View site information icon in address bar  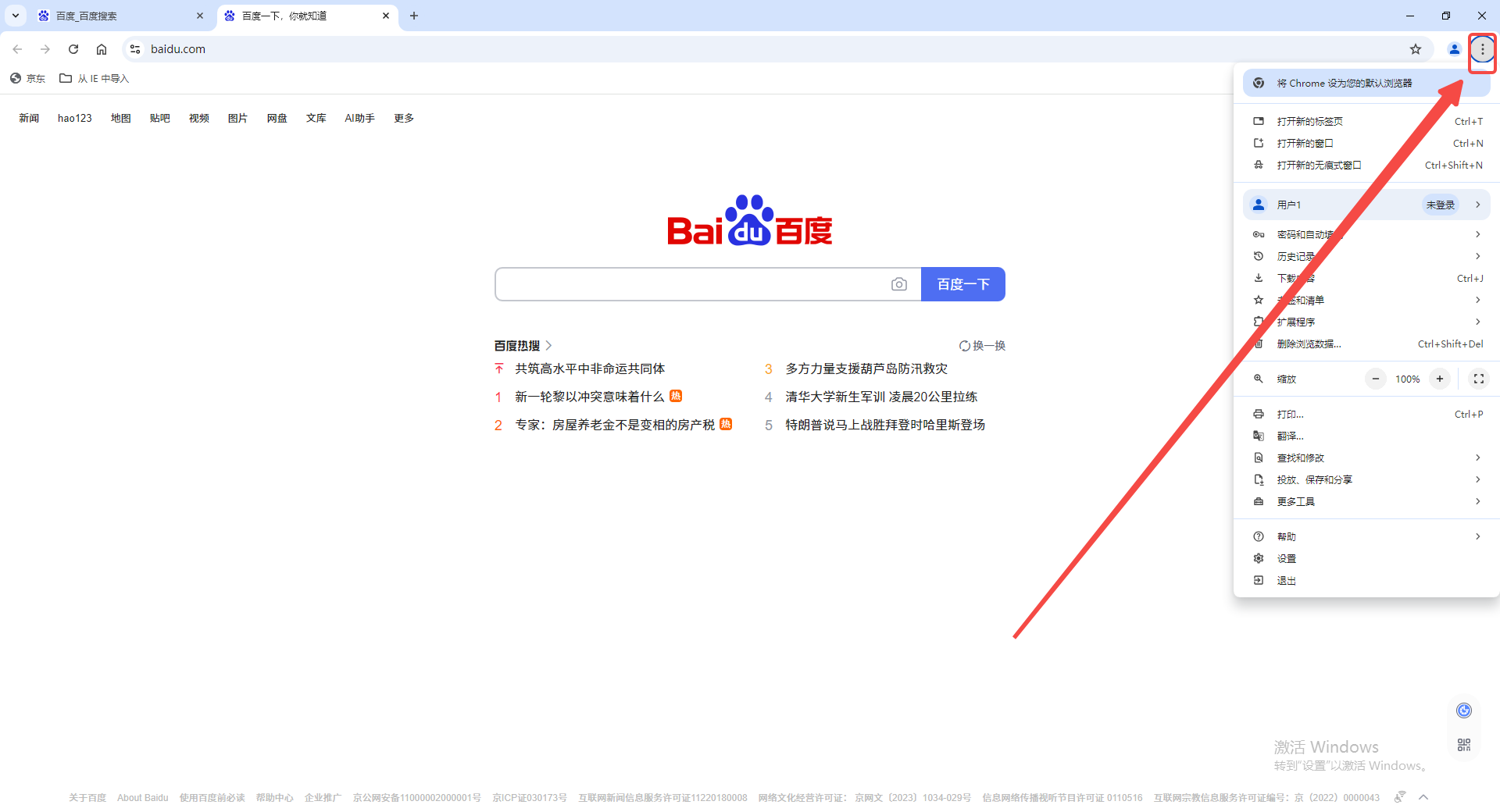(135, 49)
